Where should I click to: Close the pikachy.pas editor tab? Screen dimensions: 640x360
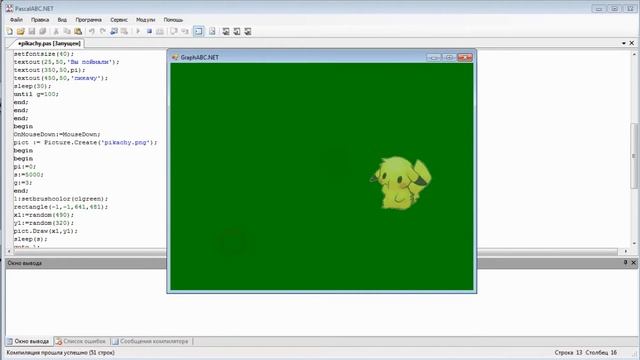click(632, 43)
